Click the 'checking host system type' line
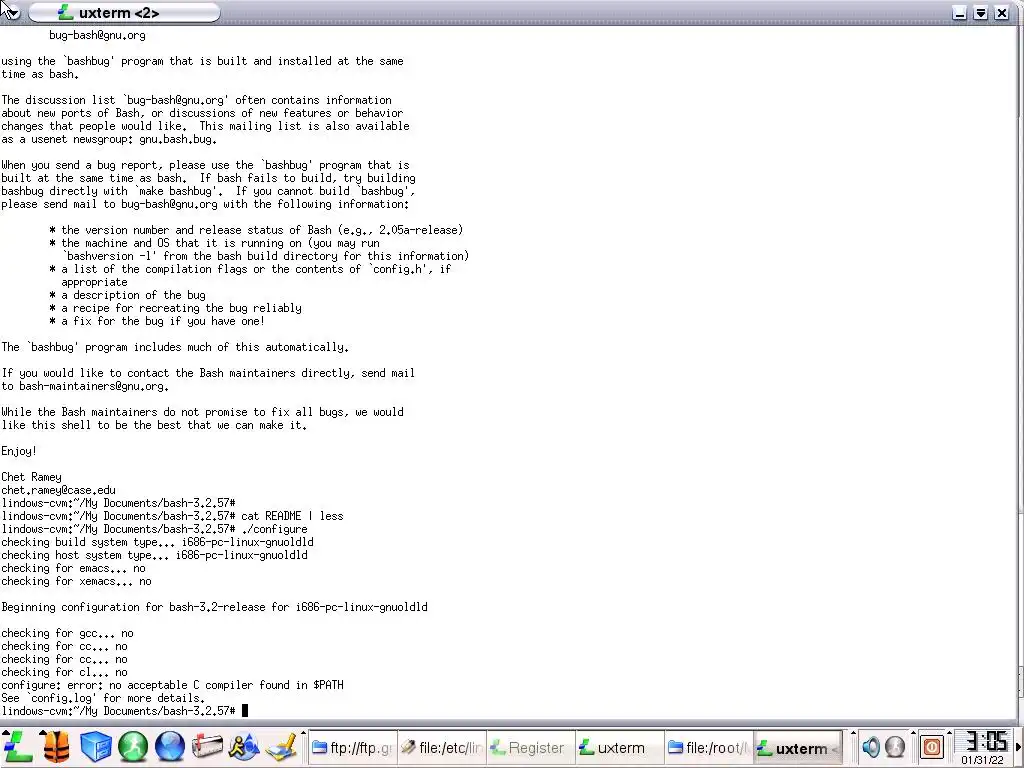Image resolution: width=1024 pixels, height=768 pixels. [154, 555]
